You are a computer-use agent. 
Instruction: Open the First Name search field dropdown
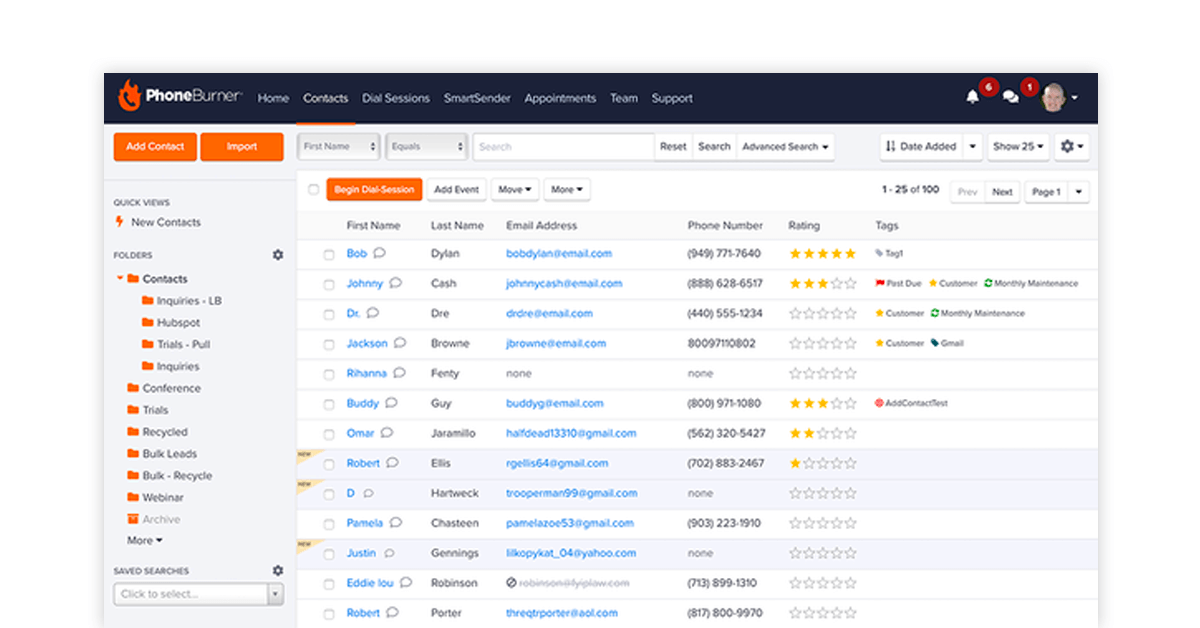tap(339, 146)
